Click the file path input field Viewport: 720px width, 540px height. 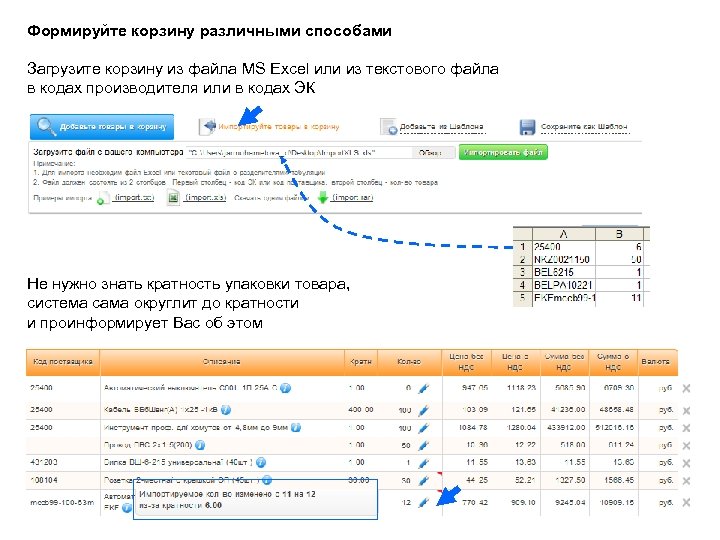pyautogui.click(x=299, y=152)
